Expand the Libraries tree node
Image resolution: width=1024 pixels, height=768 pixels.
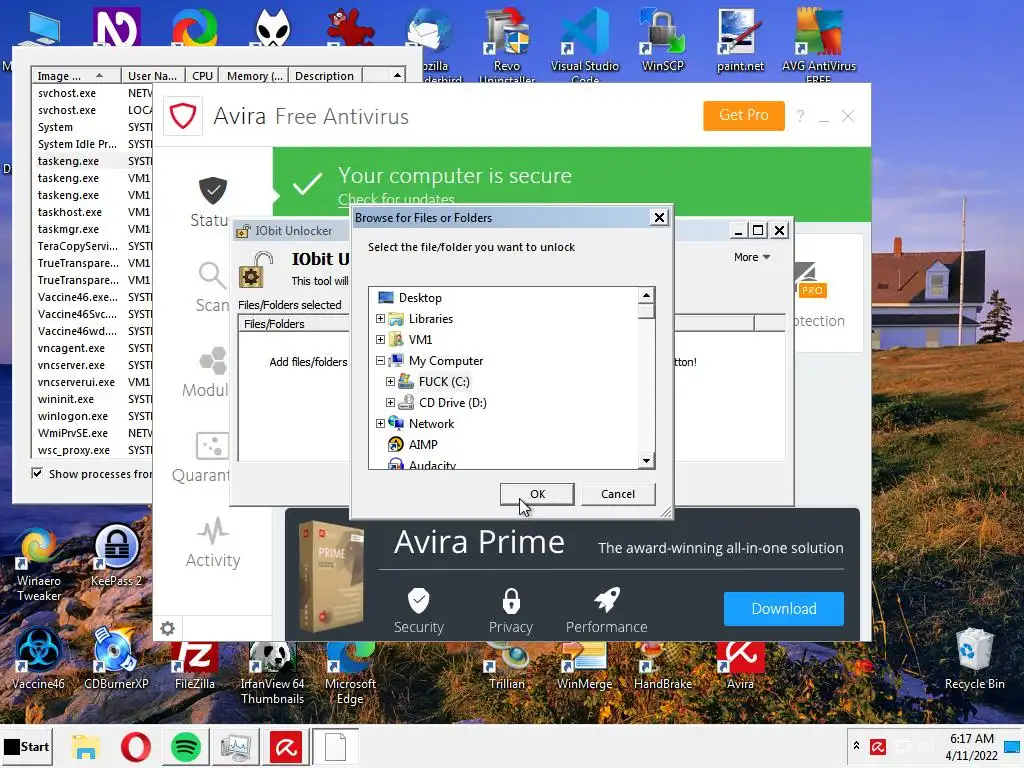pos(380,319)
